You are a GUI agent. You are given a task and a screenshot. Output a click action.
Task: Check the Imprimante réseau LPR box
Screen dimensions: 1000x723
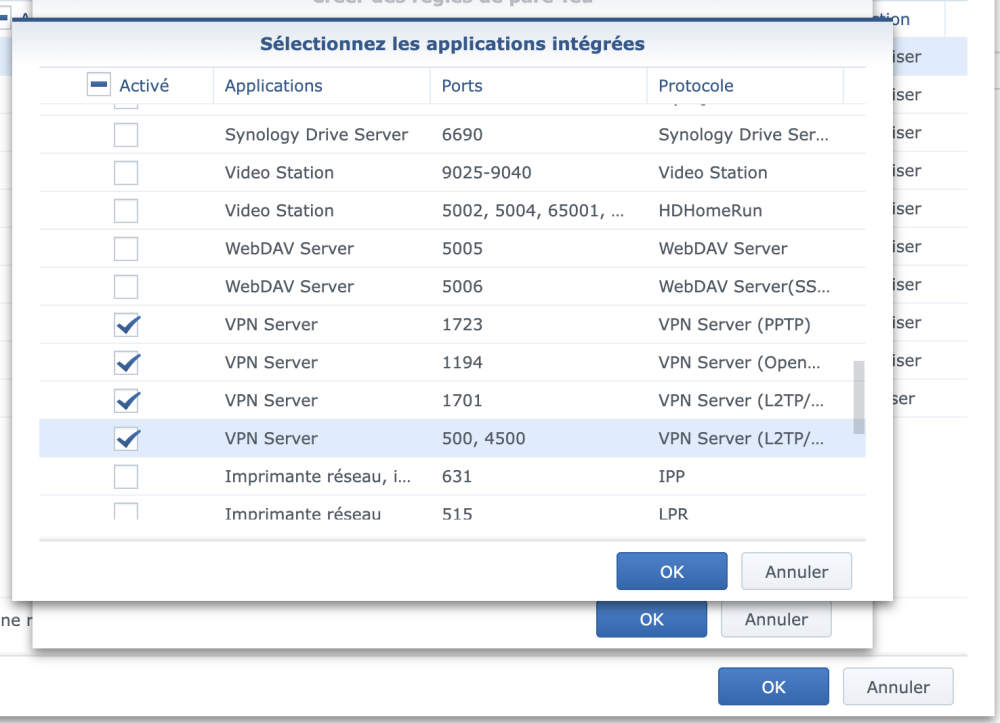coord(126,511)
